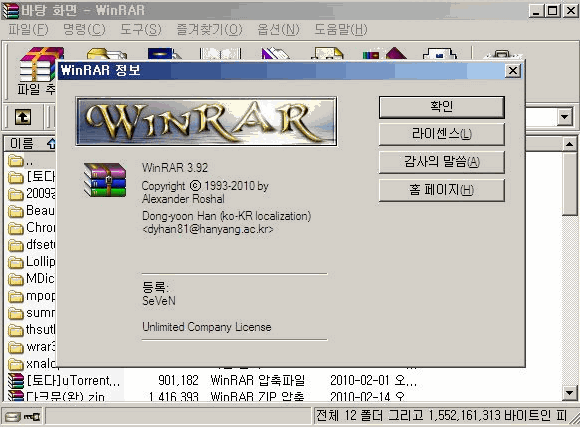Click the SeVeN registration name

click(159, 301)
